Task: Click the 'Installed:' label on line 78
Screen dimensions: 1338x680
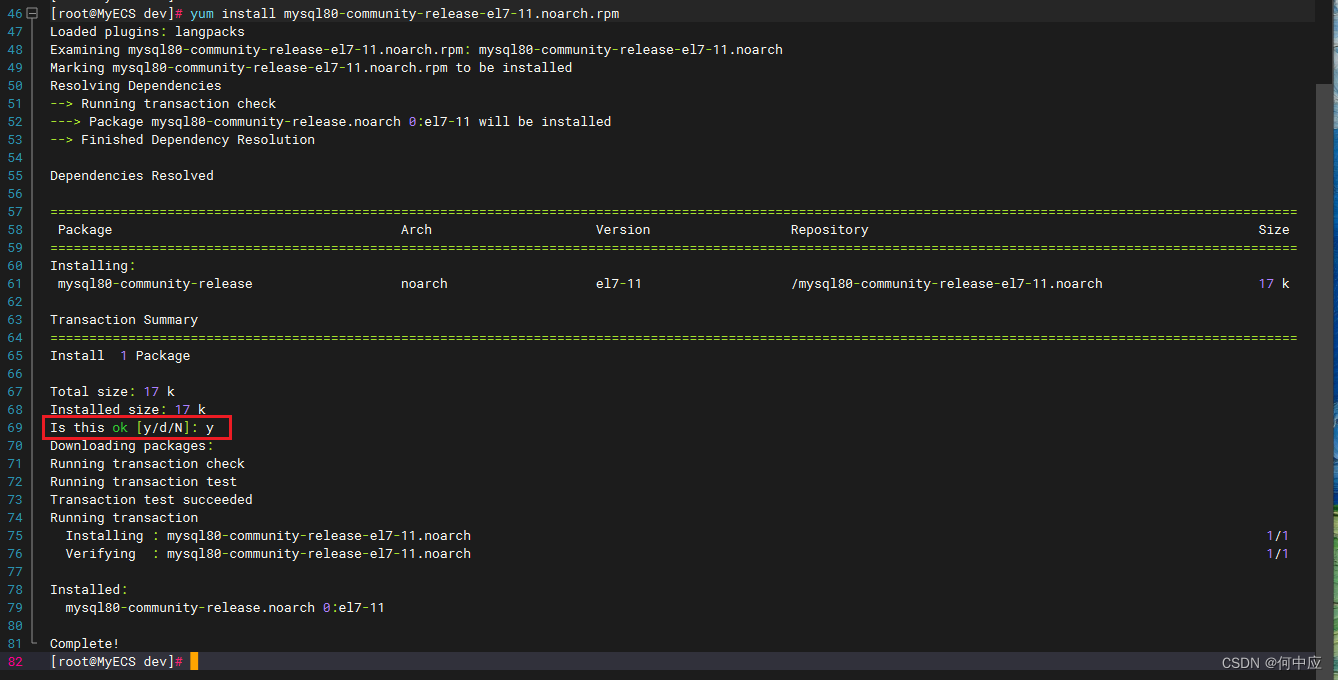Action: click(x=89, y=590)
